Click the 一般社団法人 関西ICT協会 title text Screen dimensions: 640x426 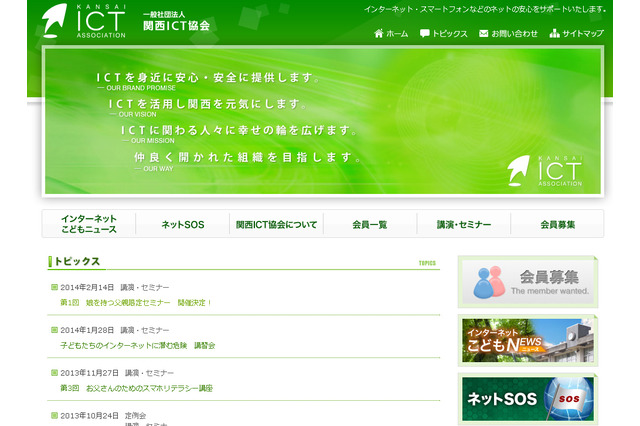coord(176,21)
